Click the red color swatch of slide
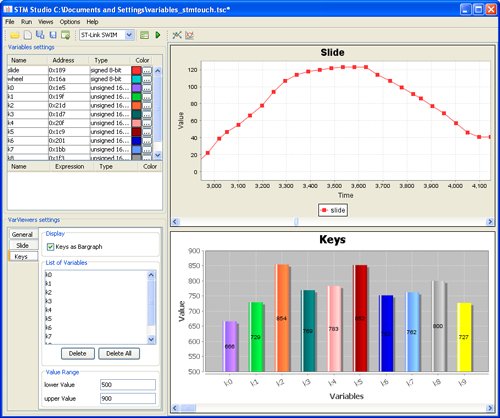This screenshot has width=500, height=418. (x=136, y=70)
